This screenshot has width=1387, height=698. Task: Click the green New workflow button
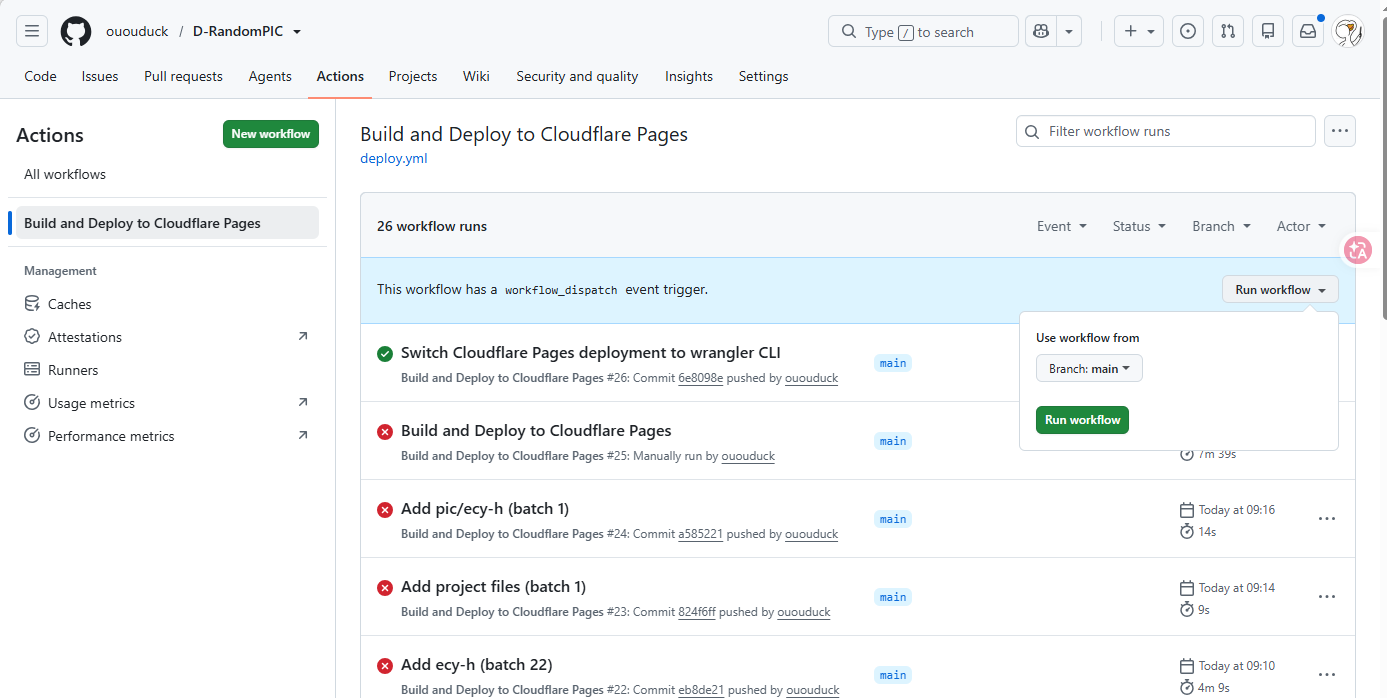click(271, 134)
